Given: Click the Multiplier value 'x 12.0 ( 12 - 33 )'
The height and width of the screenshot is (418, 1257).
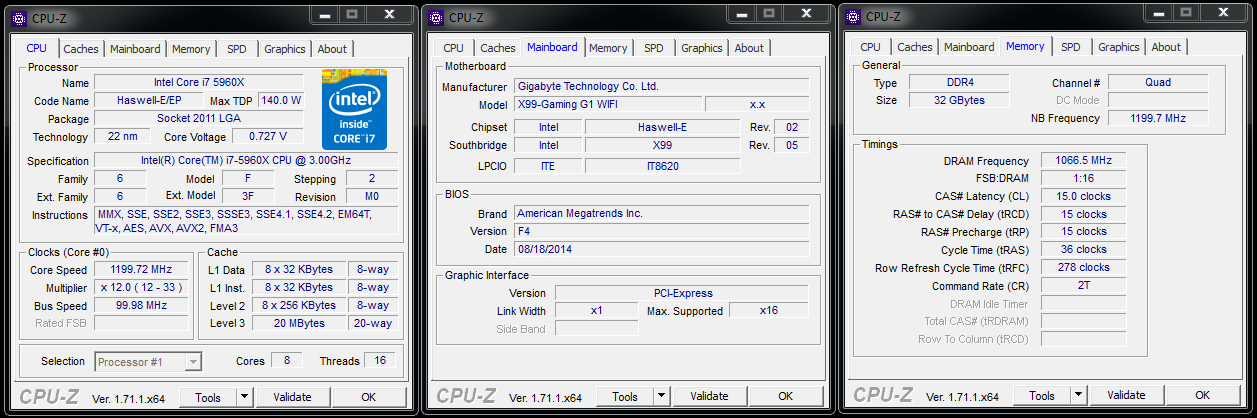Looking at the screenshot, I should (x=141, y=287).
